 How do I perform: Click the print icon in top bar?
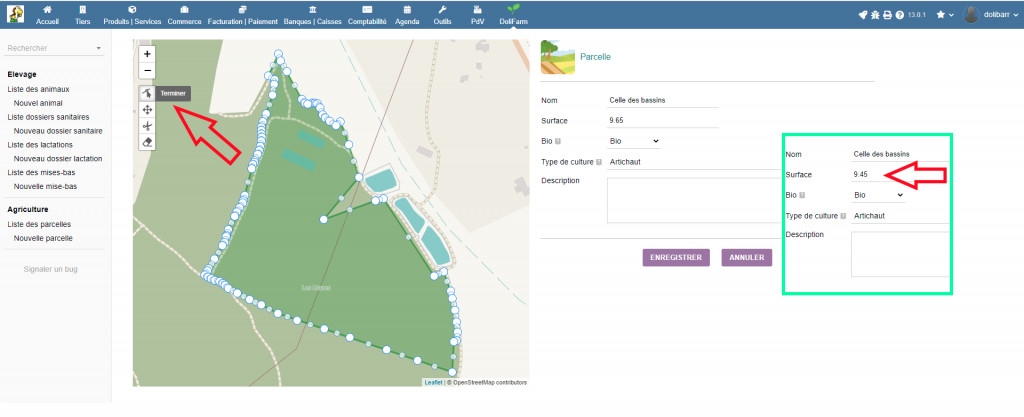pos(887,15)
